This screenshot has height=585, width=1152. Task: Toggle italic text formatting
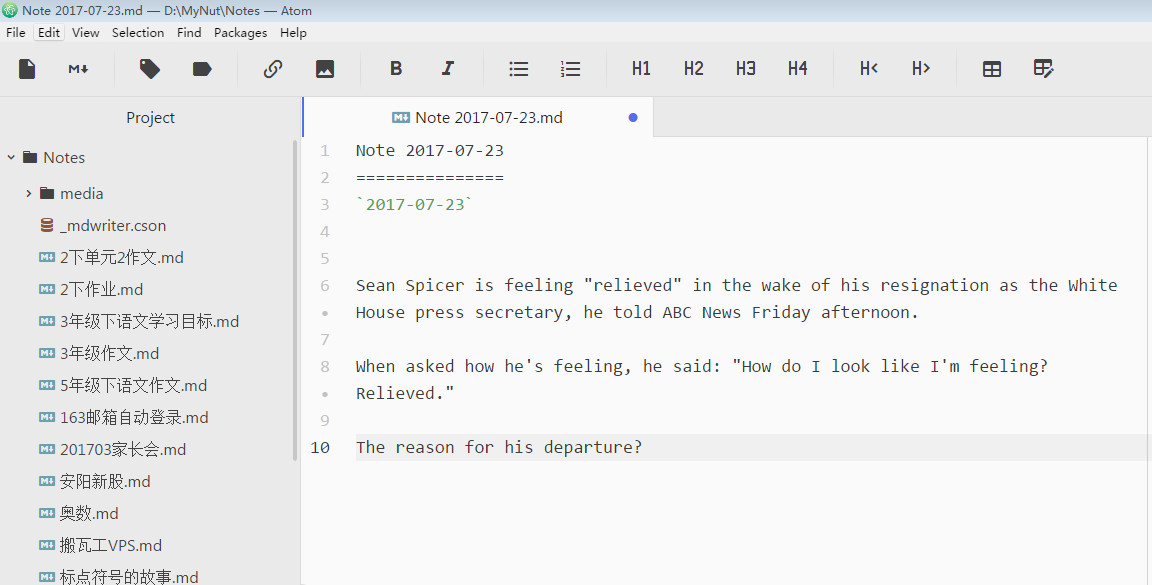coord(447,68)
